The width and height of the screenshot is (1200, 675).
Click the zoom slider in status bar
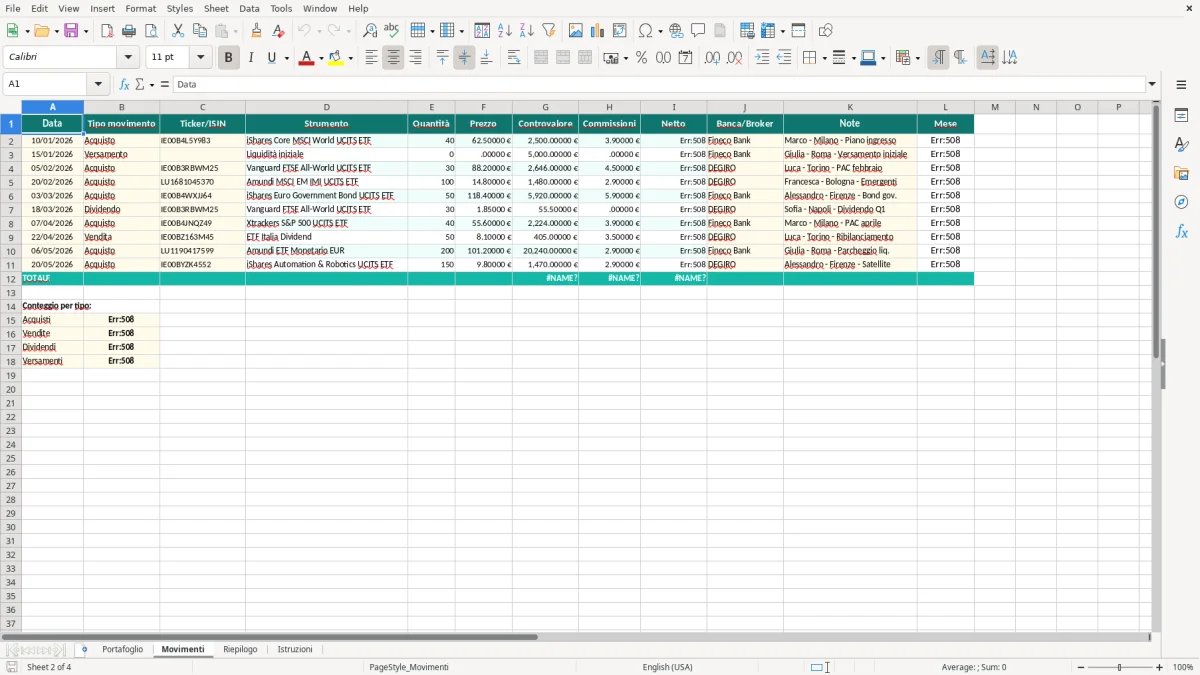[1119, 667]
